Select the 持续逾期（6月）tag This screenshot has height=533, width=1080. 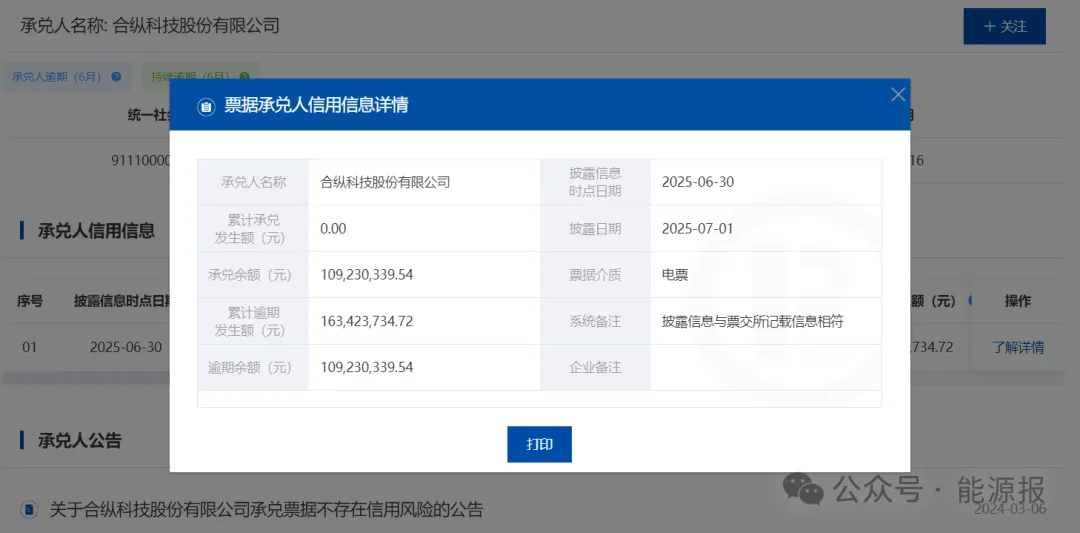click(190, 77)
